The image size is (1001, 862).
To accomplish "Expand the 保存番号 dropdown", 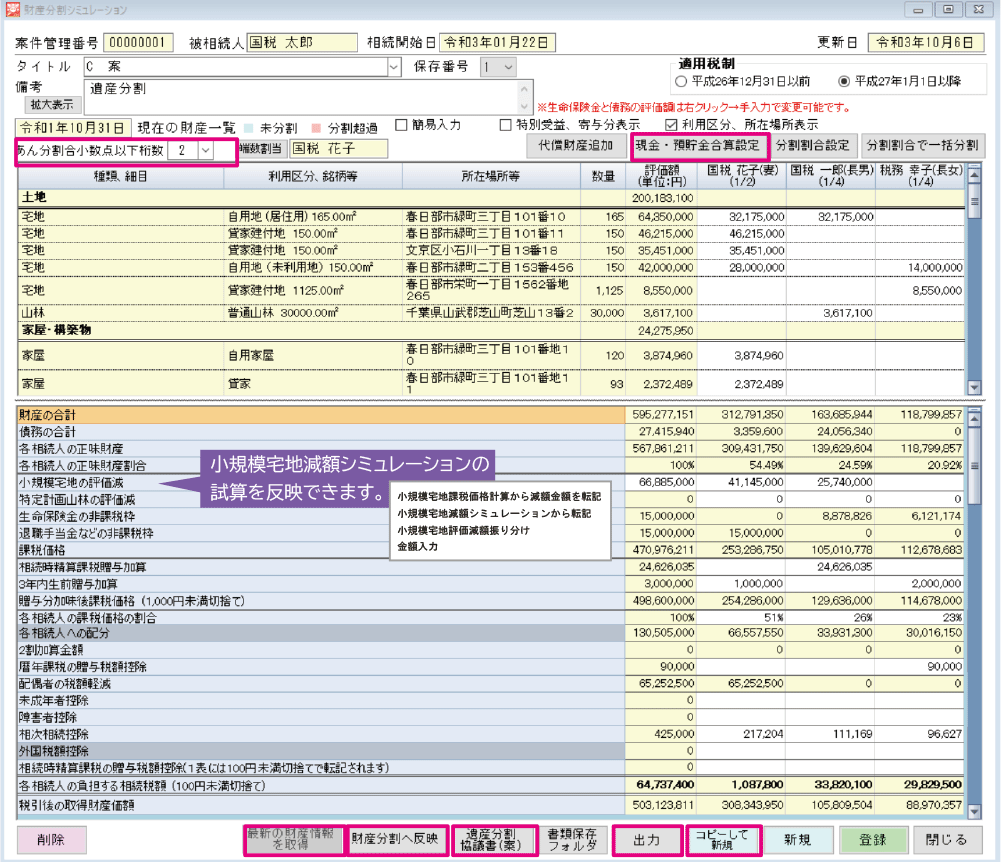I will coord(507,67).
